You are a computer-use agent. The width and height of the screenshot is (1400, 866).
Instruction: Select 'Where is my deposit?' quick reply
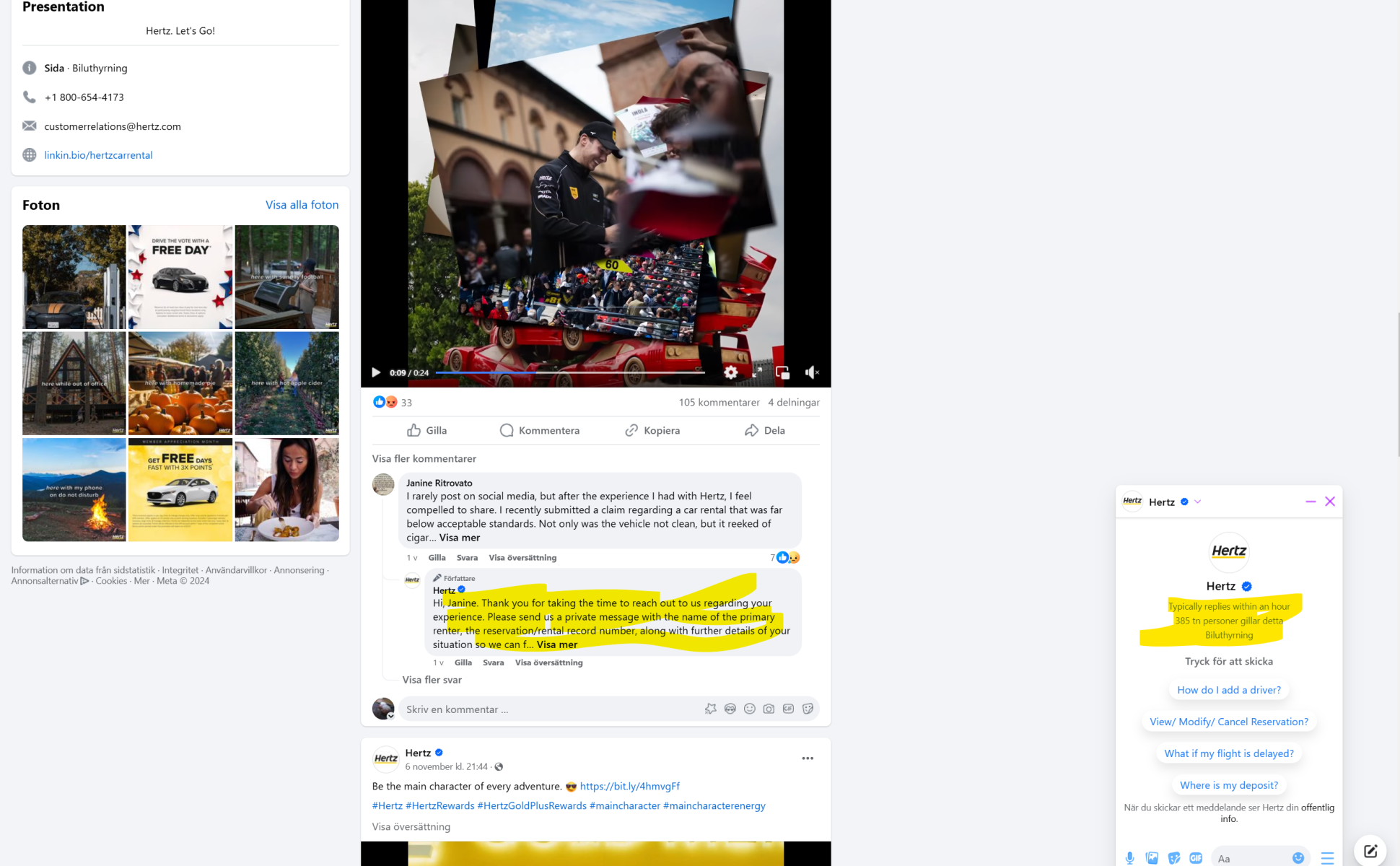tap(1228, 785)
